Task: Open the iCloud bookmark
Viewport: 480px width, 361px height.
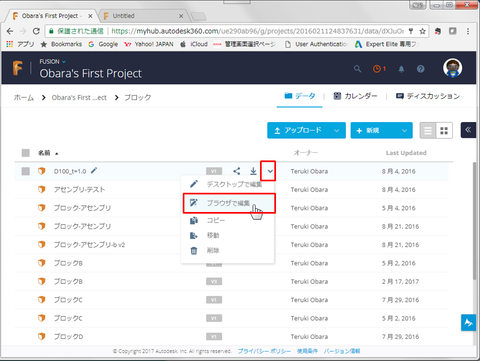Action: 194,44
